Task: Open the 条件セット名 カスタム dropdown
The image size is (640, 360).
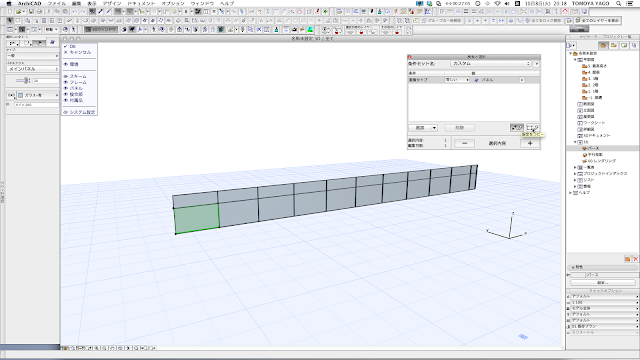Action: [491, 64]
